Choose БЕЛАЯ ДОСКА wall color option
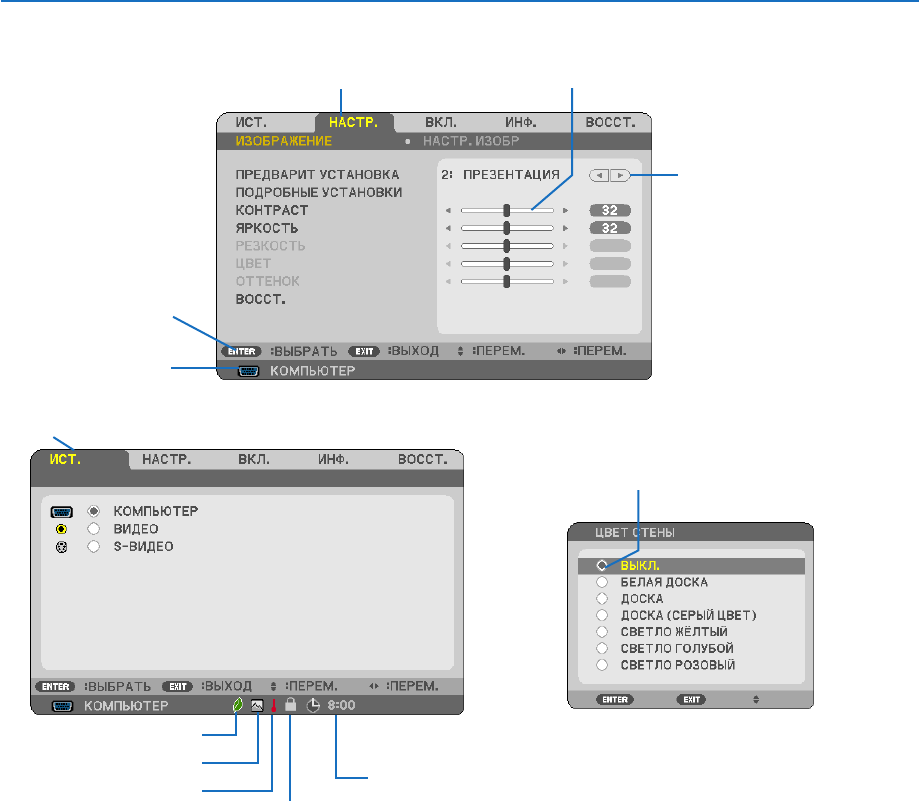 point(691,582)
